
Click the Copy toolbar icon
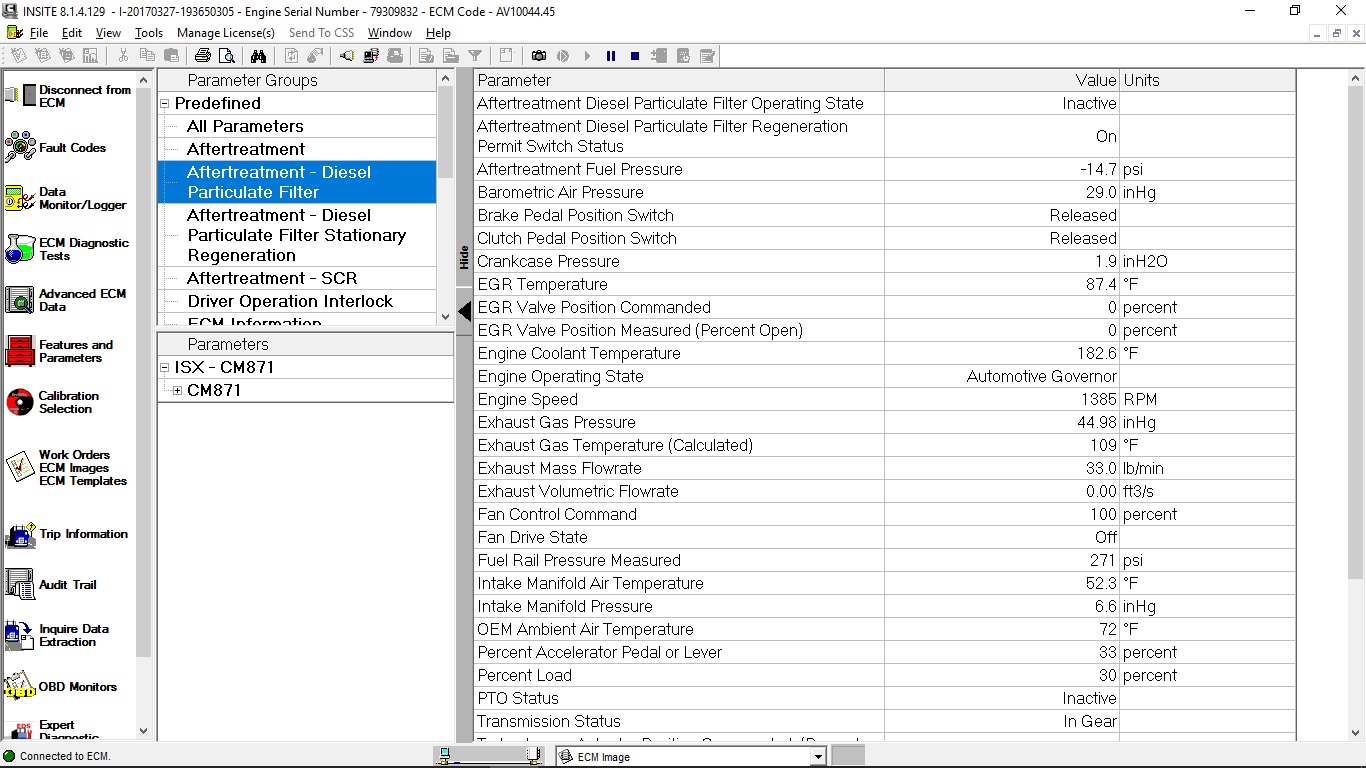147,56
